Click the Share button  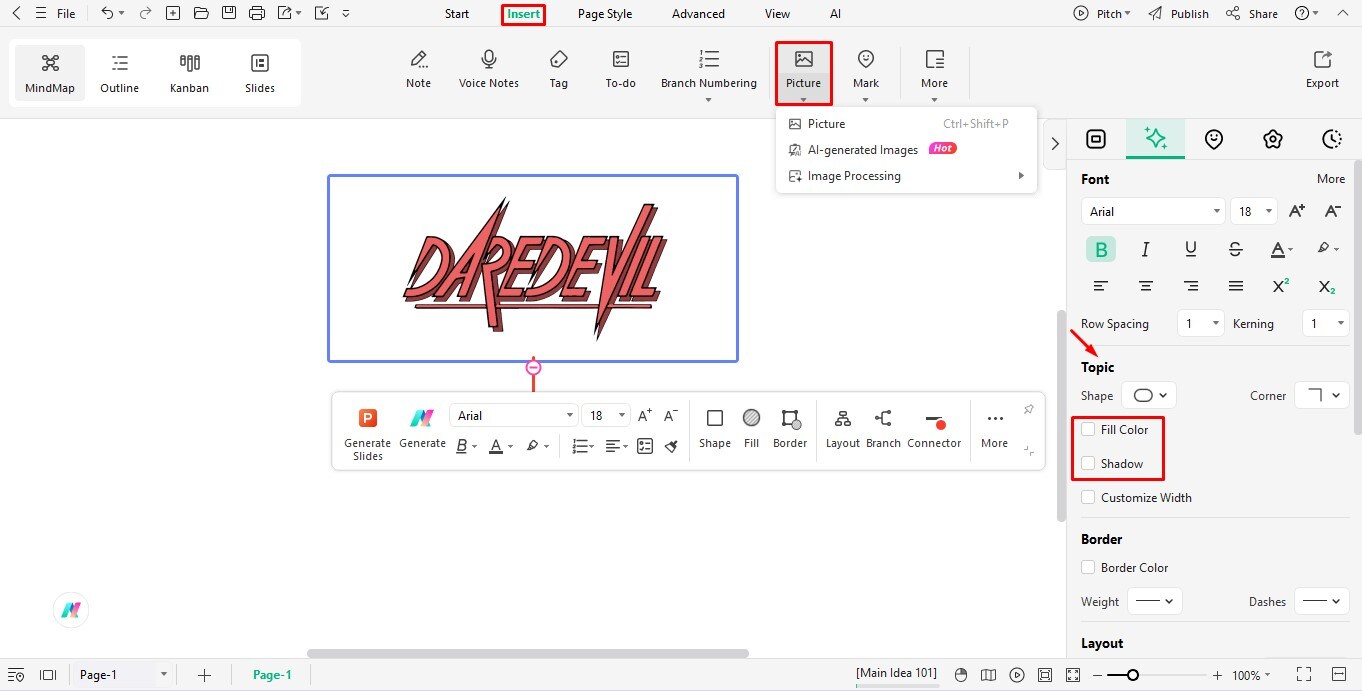tap(1252, 14)
